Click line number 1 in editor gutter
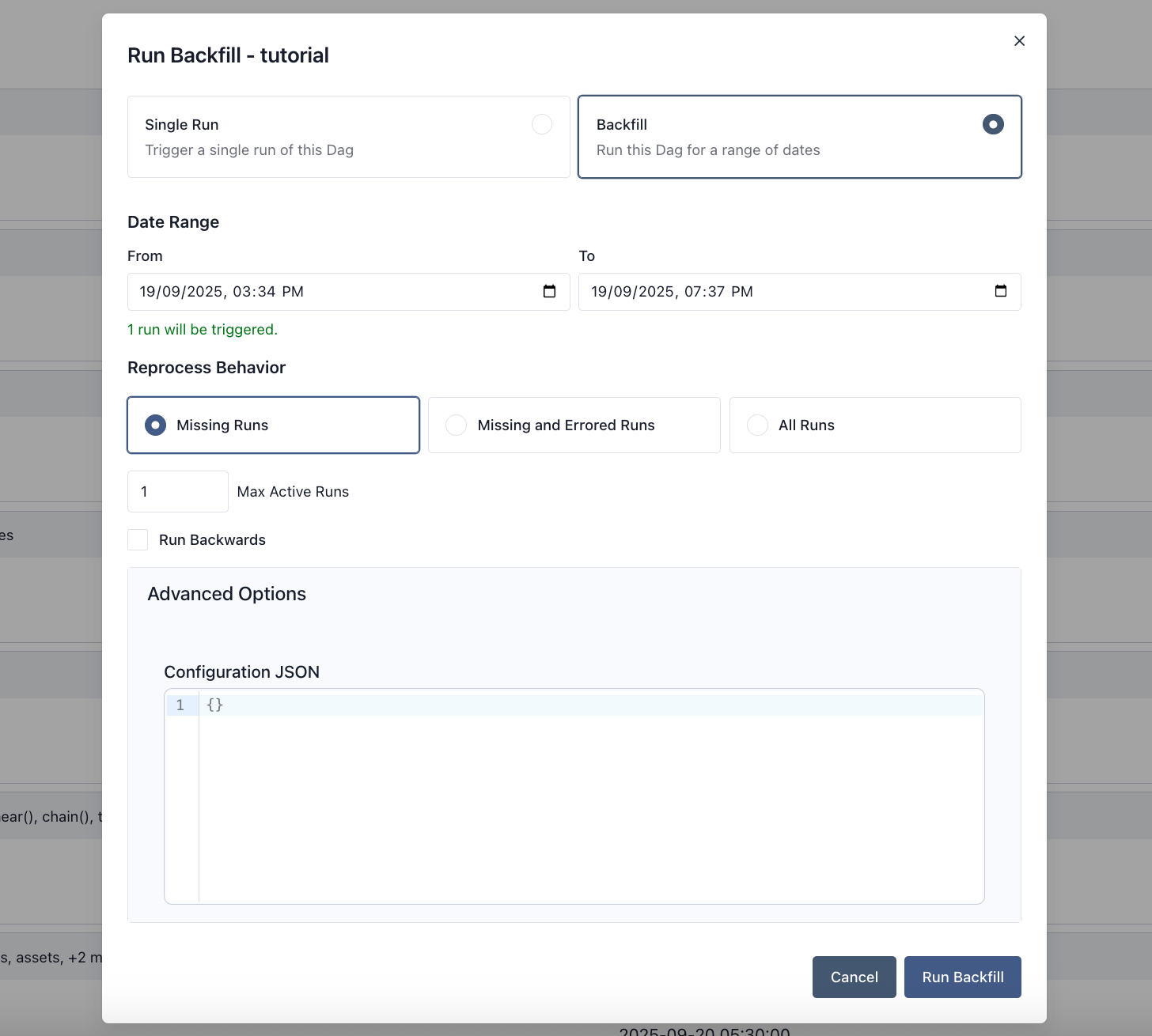The width and height of the screenshot is (1152, 1036). point(180,705)
